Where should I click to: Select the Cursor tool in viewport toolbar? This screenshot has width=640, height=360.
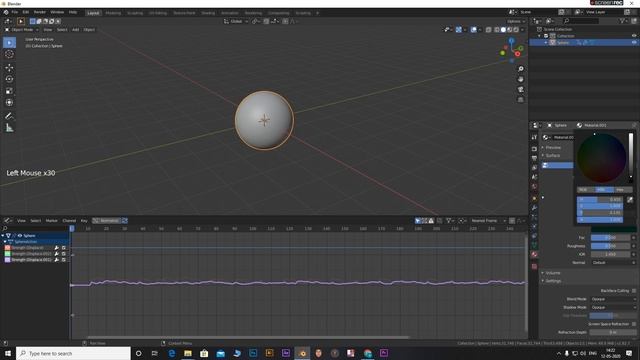(x=9, y=54)
